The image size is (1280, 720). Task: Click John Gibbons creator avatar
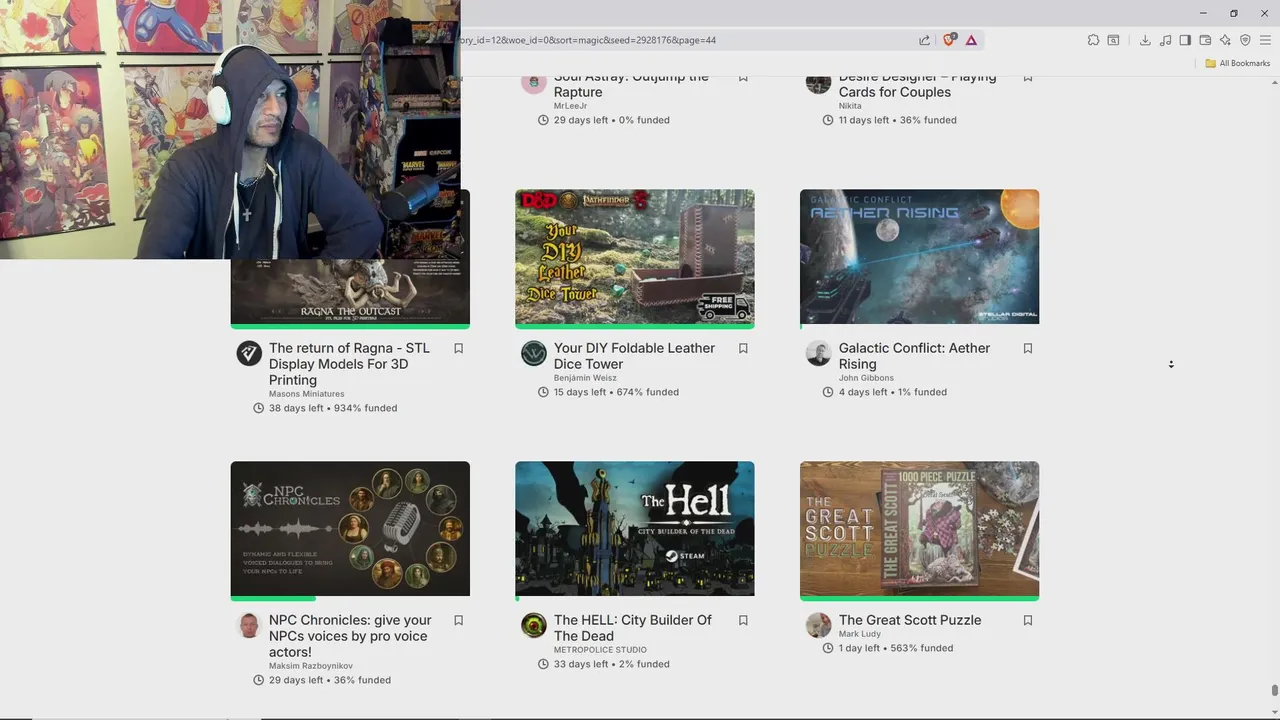[819, 353]
